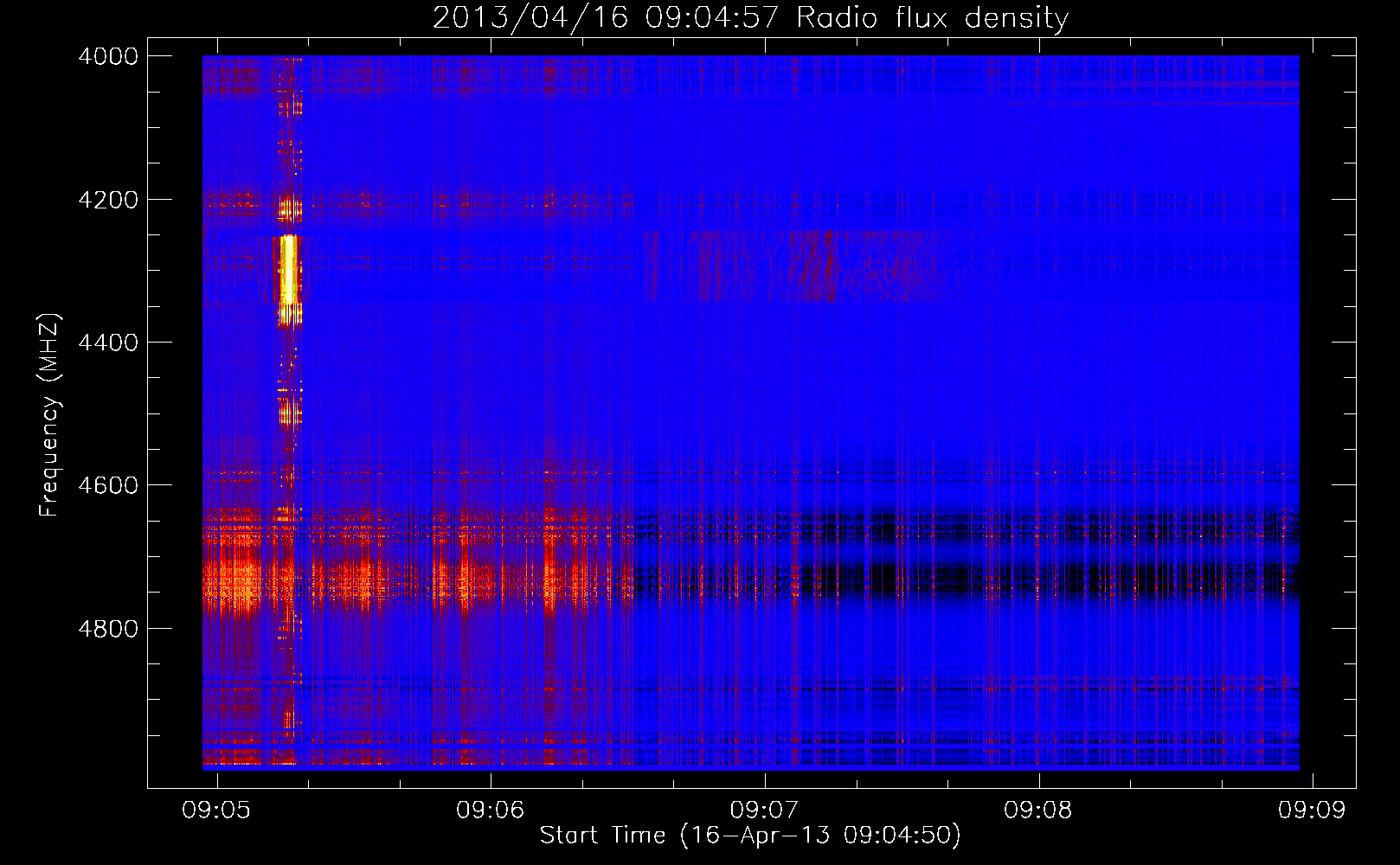Click the 09:07 time axis label
The width and height of the screenshot is (1400, 865).
coord(764,810)
